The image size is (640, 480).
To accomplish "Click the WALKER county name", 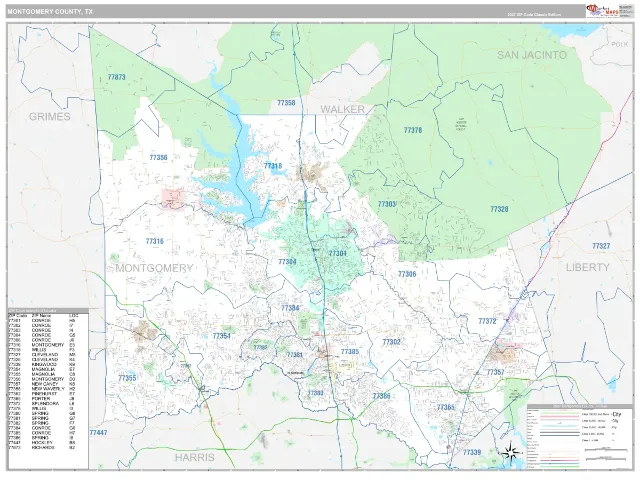I will pyautogui.click(x=342, y=109).
